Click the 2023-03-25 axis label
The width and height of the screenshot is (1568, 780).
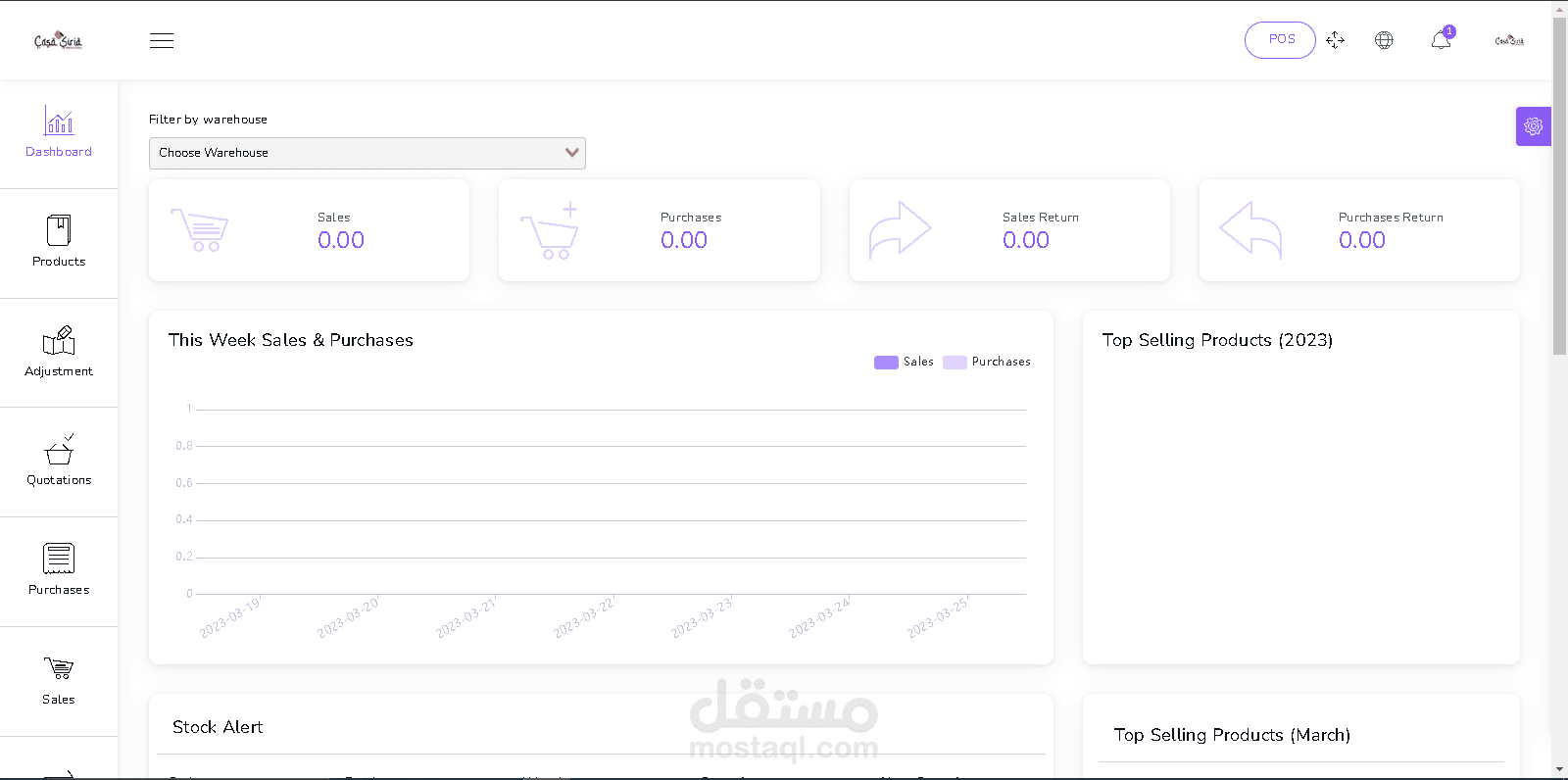(x=939, y=617)
